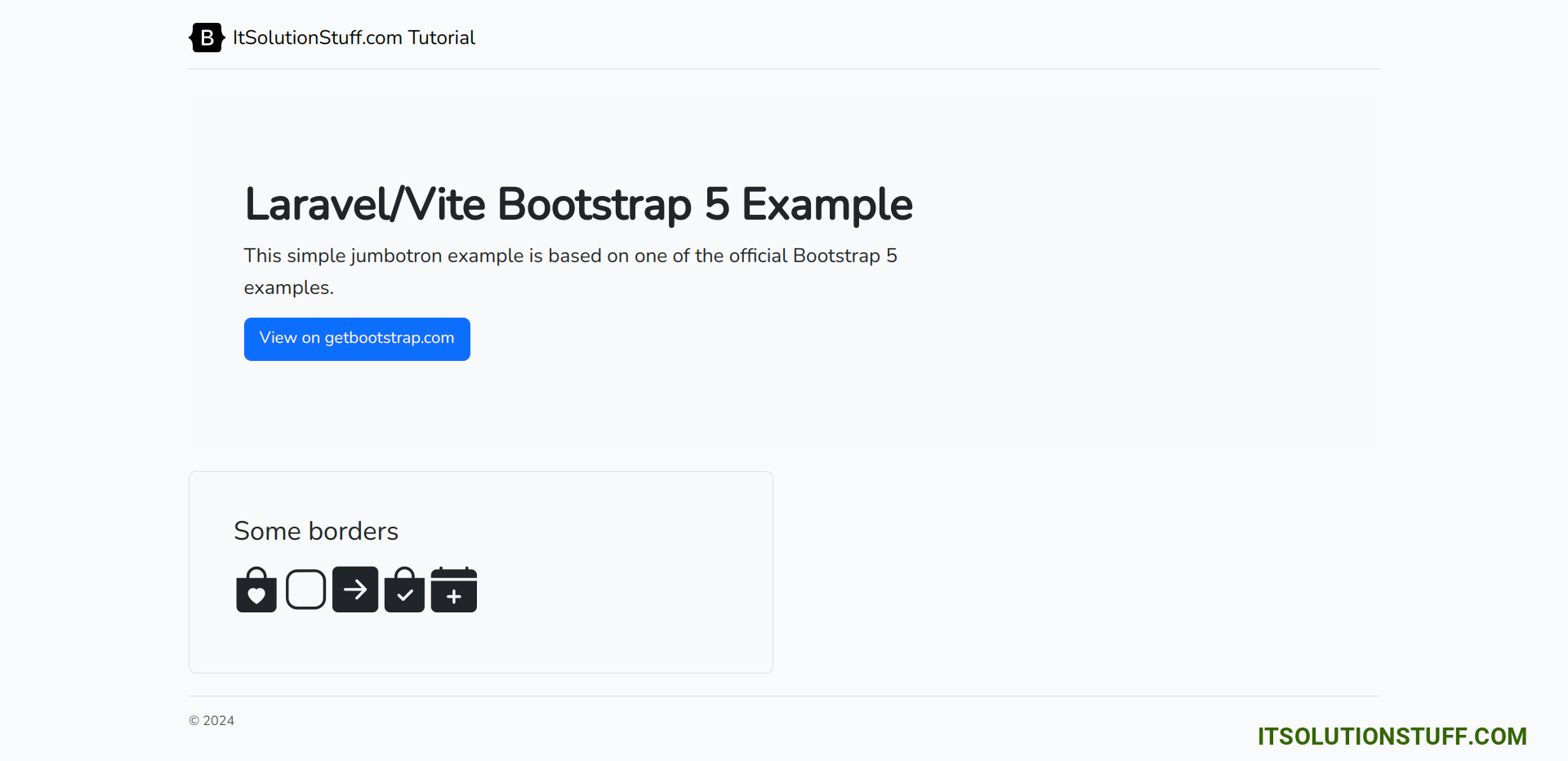This screenshot has height=761, width=1568.
Task: Open the ItSolutionStuff.com Tutorial header link
Action: point(354,38)
